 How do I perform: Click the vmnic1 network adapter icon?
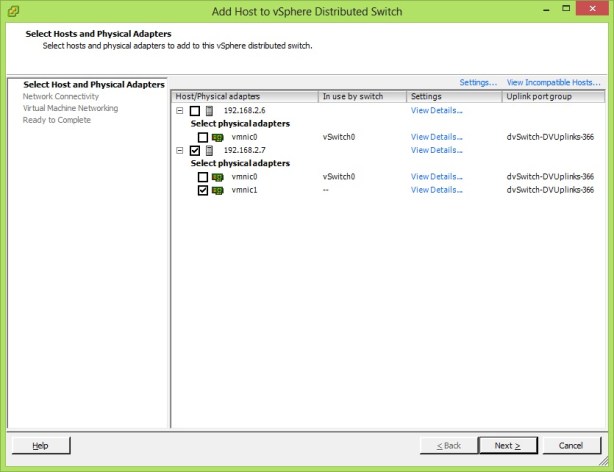[x=217, y=190]
